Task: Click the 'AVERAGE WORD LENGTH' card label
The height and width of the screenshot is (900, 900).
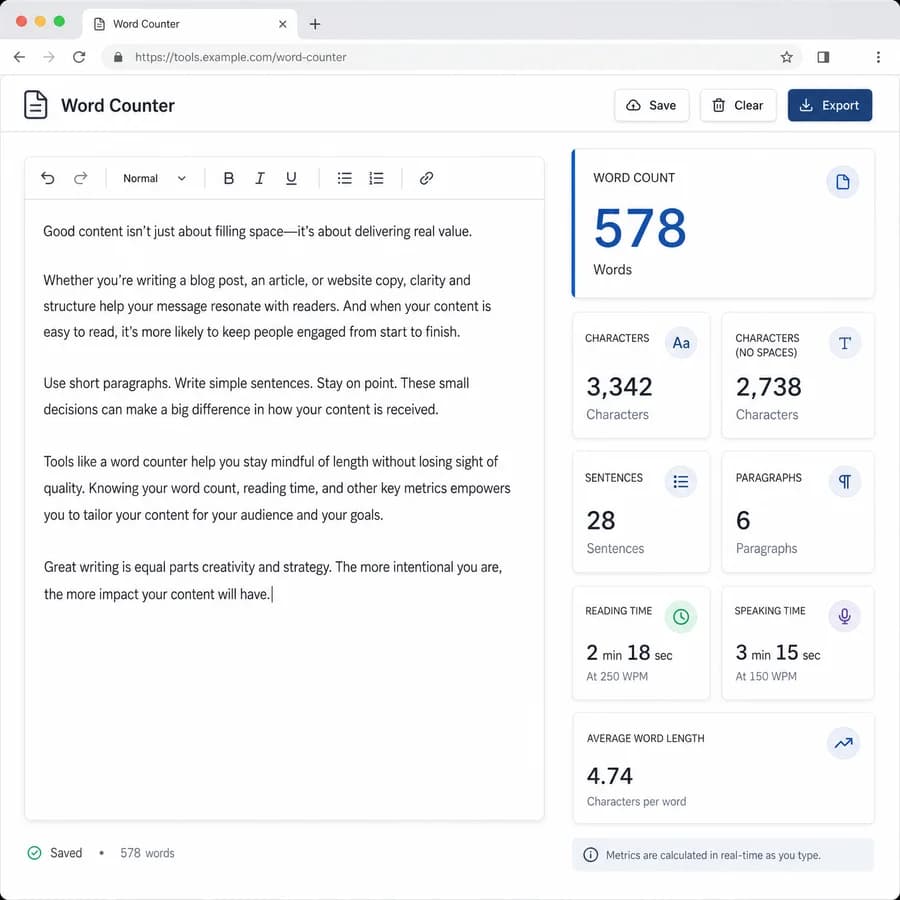Action: (645, 738)
